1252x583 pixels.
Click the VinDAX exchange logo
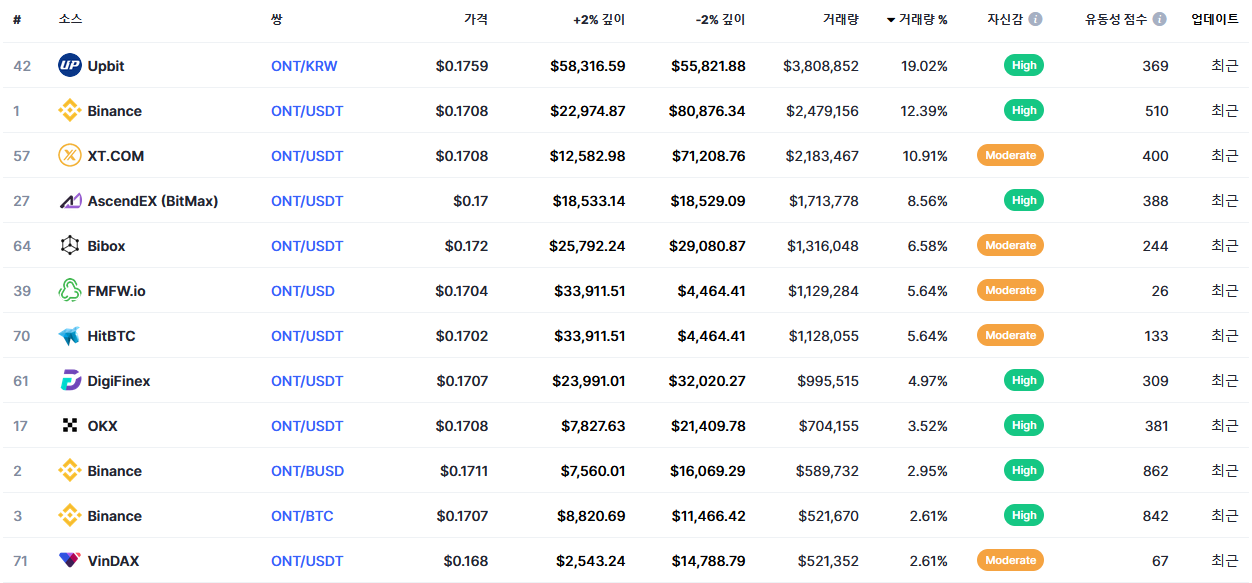(x=70, y=561)
